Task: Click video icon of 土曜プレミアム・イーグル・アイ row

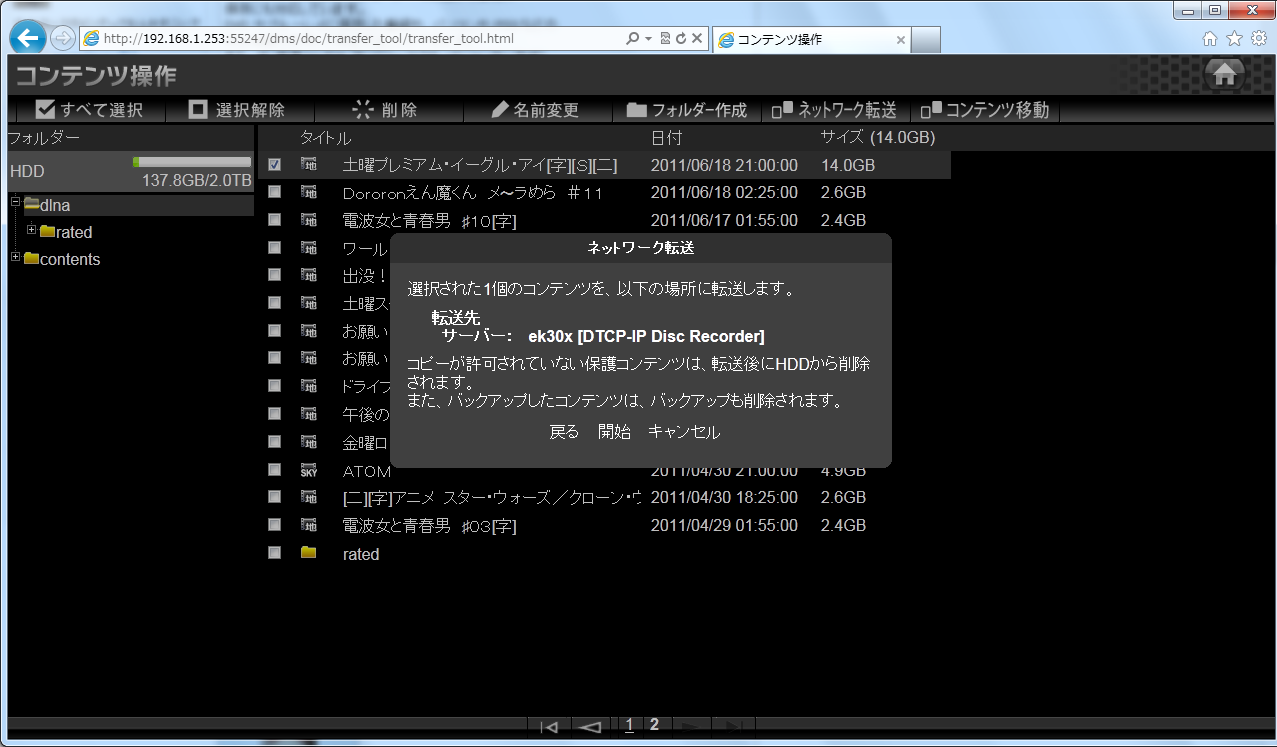Action: 309,165
